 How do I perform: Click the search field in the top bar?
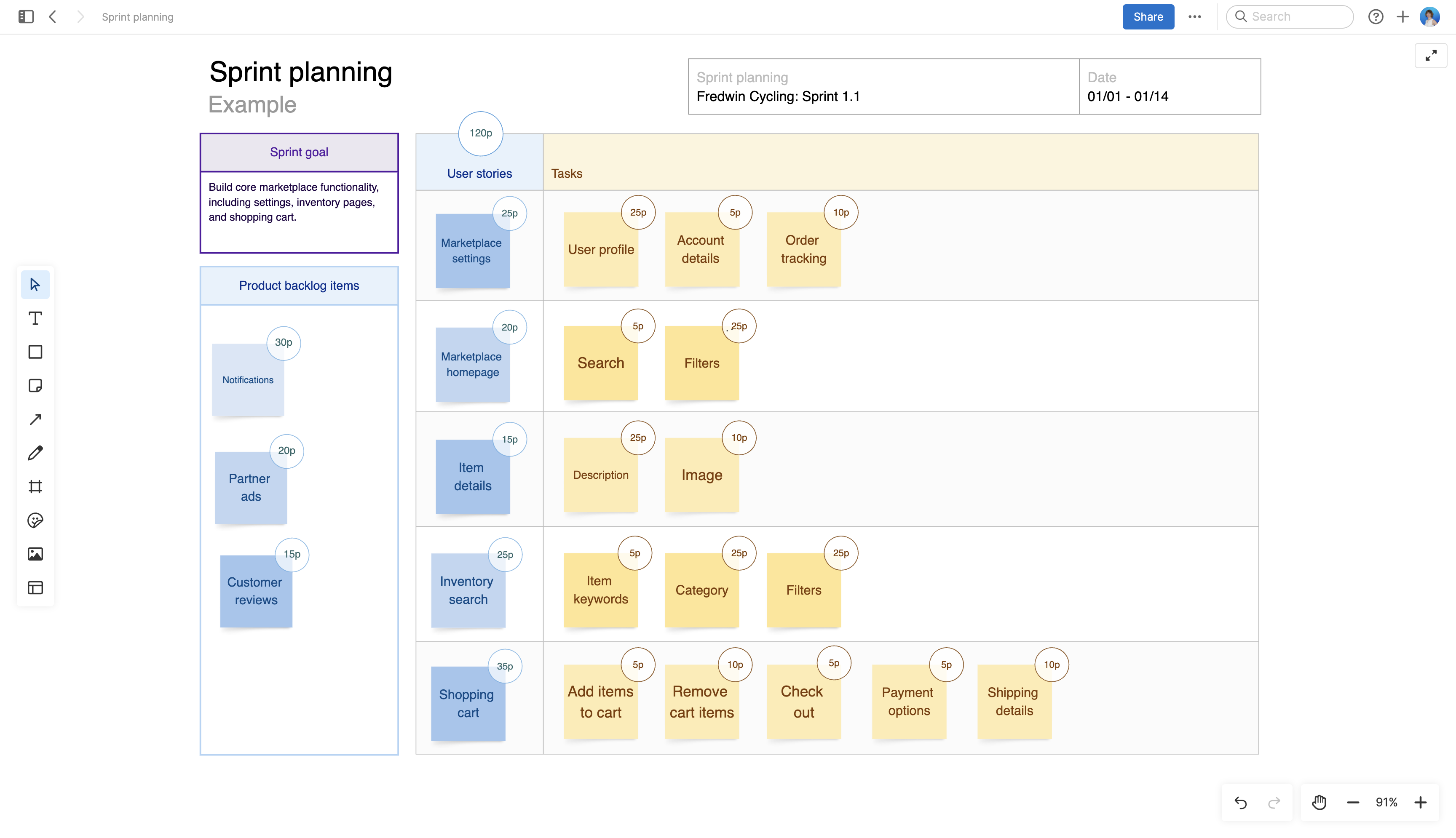1290,17
